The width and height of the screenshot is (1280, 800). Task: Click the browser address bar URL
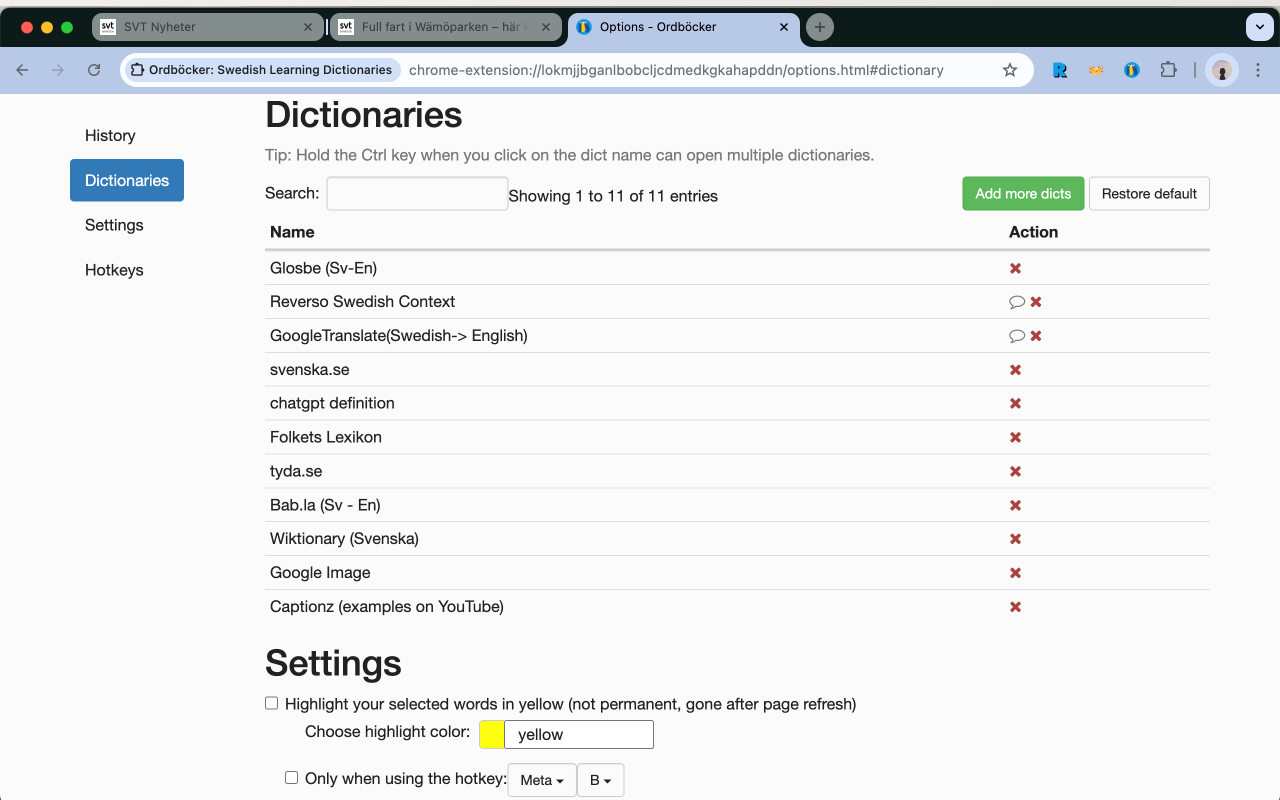click(x=676, y=70)
